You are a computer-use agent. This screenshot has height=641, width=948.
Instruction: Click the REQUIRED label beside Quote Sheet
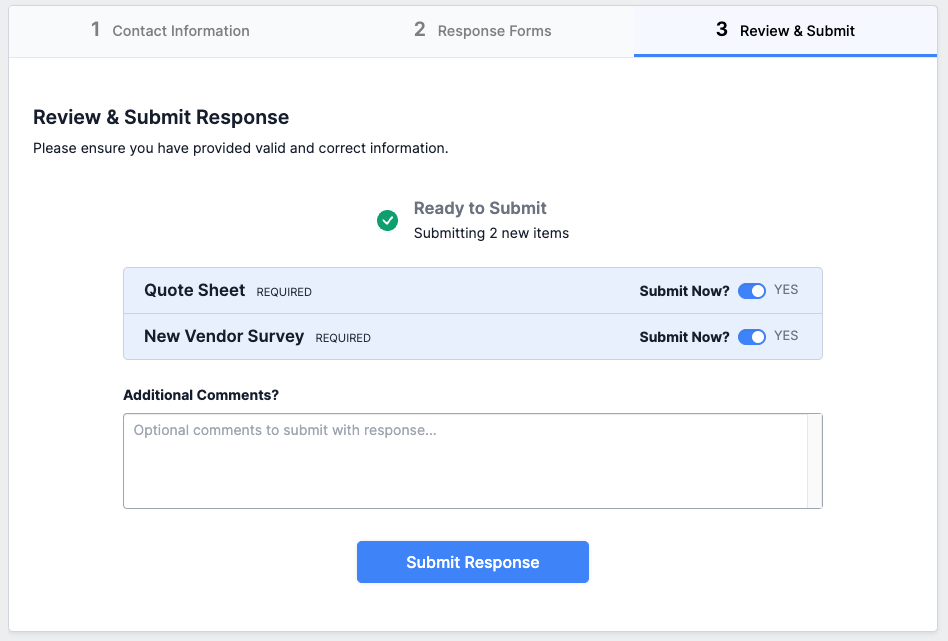284,292
